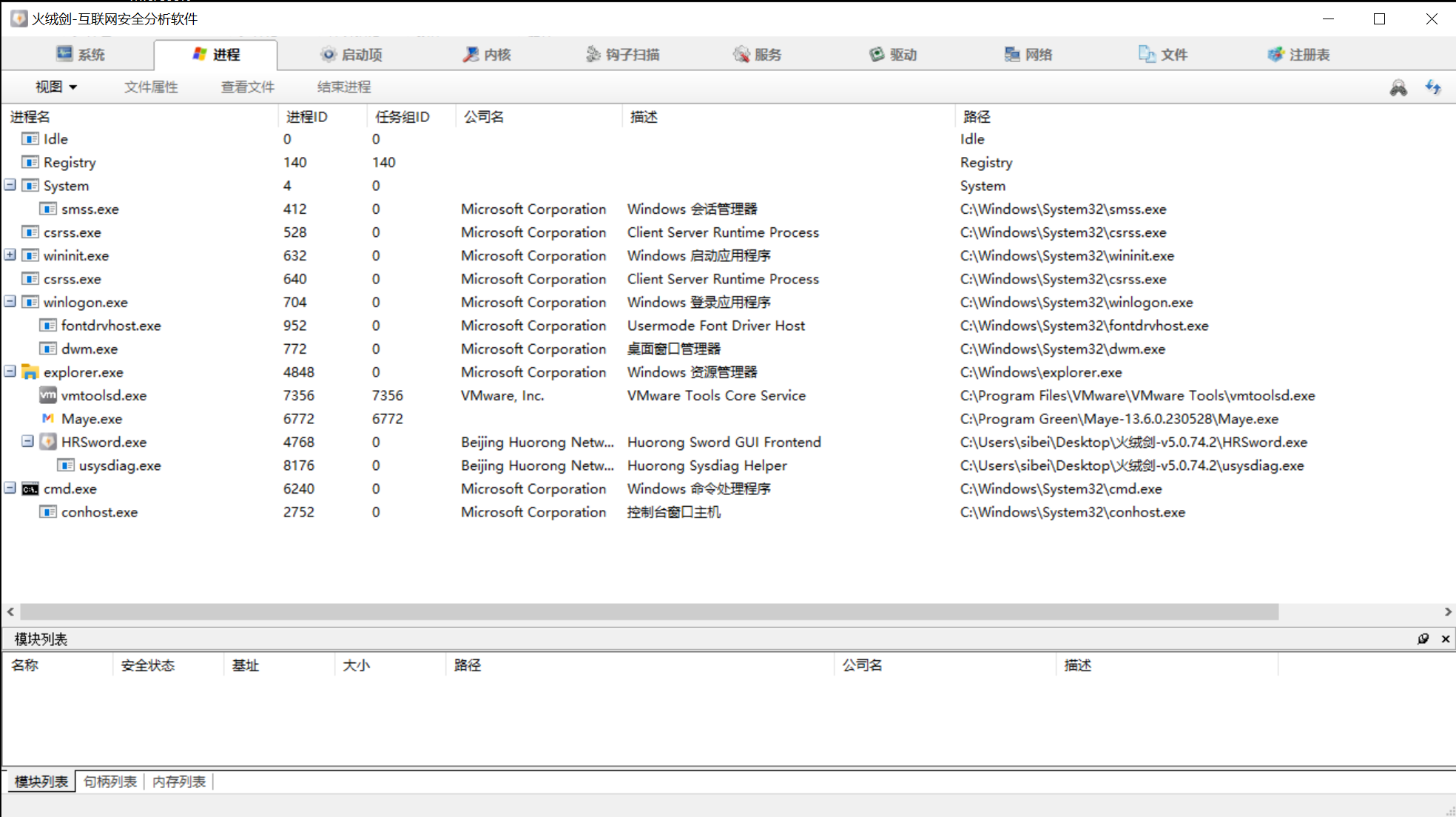Click the fontdrvhost.exe process icon

(x=48, y=325)
